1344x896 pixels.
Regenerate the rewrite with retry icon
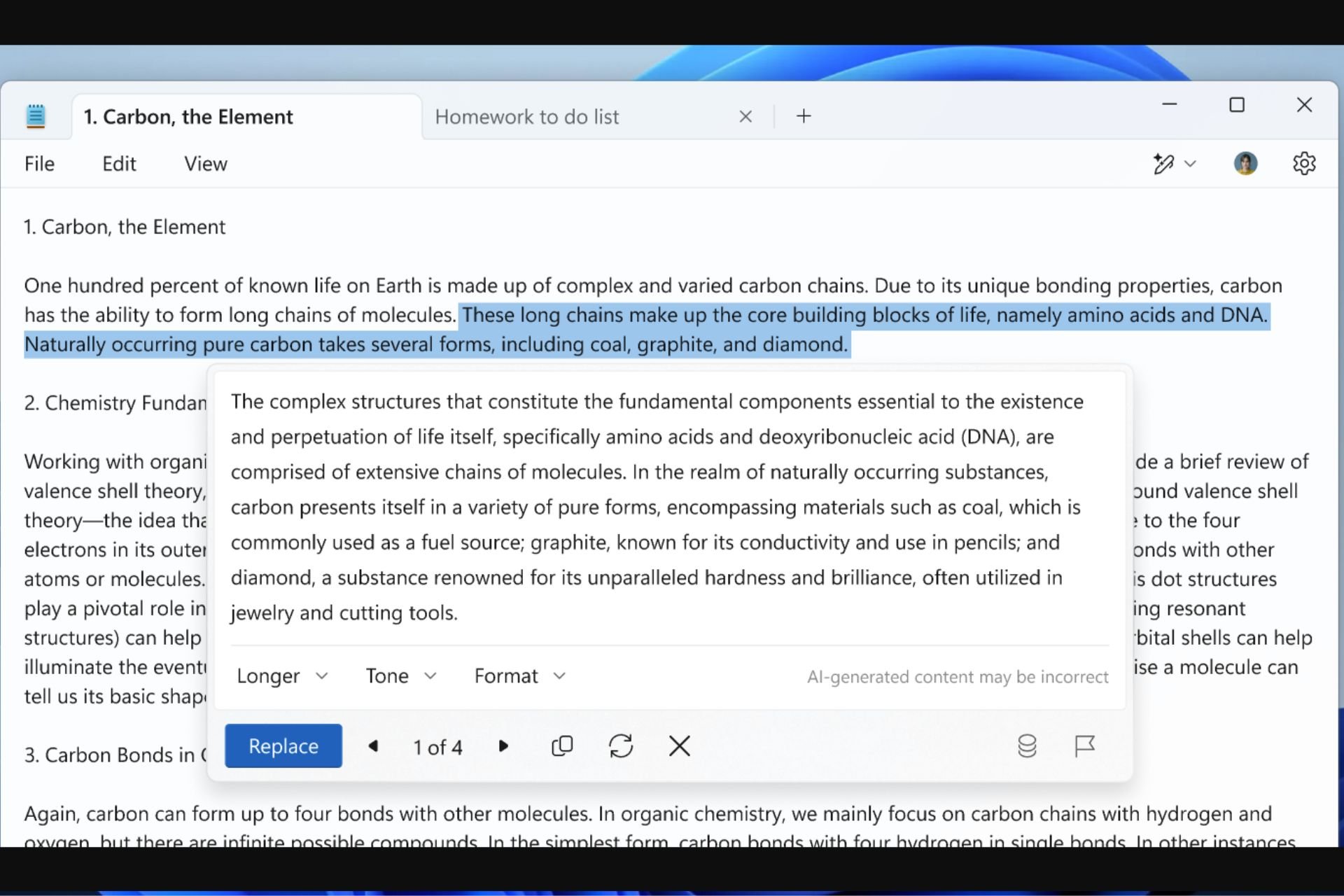tap(621, 746)
